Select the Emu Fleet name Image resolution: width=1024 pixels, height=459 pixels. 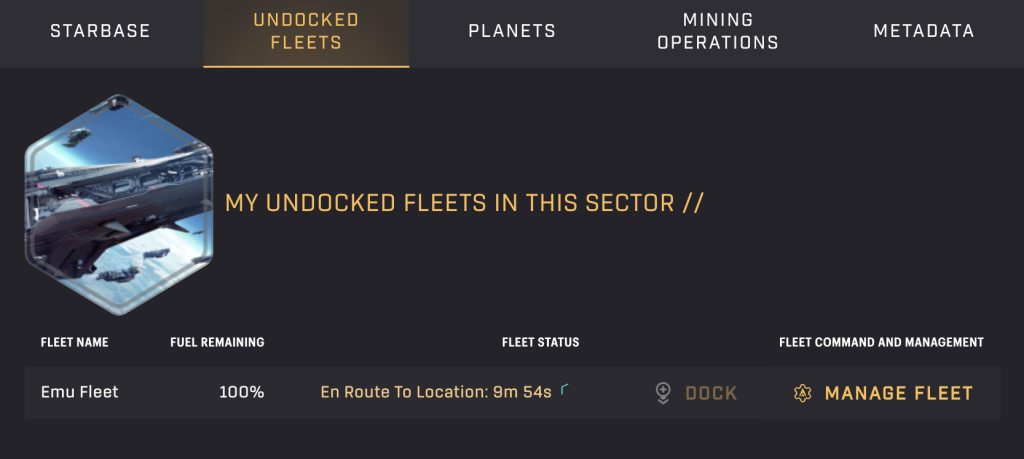[x=79, y=392]
